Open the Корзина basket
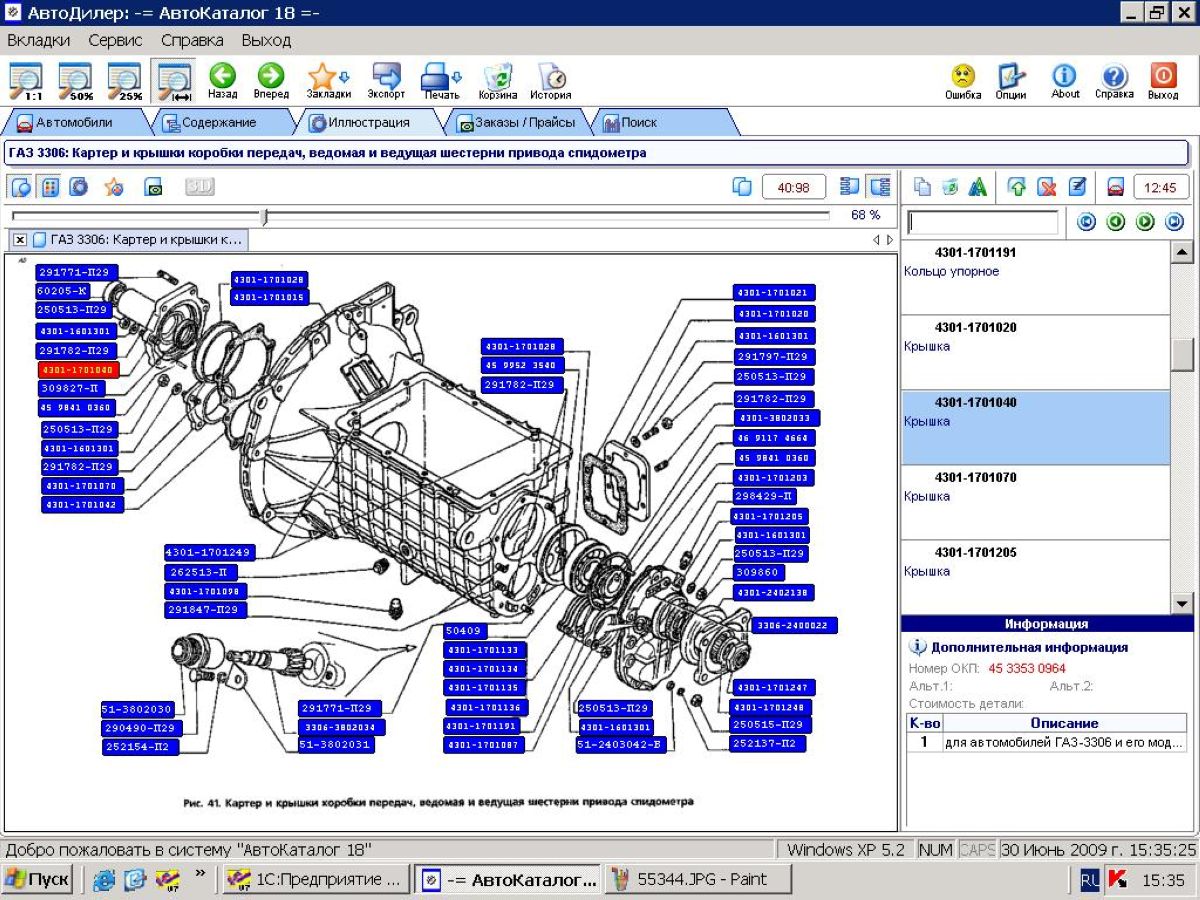Screen dimensions: 1200x900 click(498, 81)
